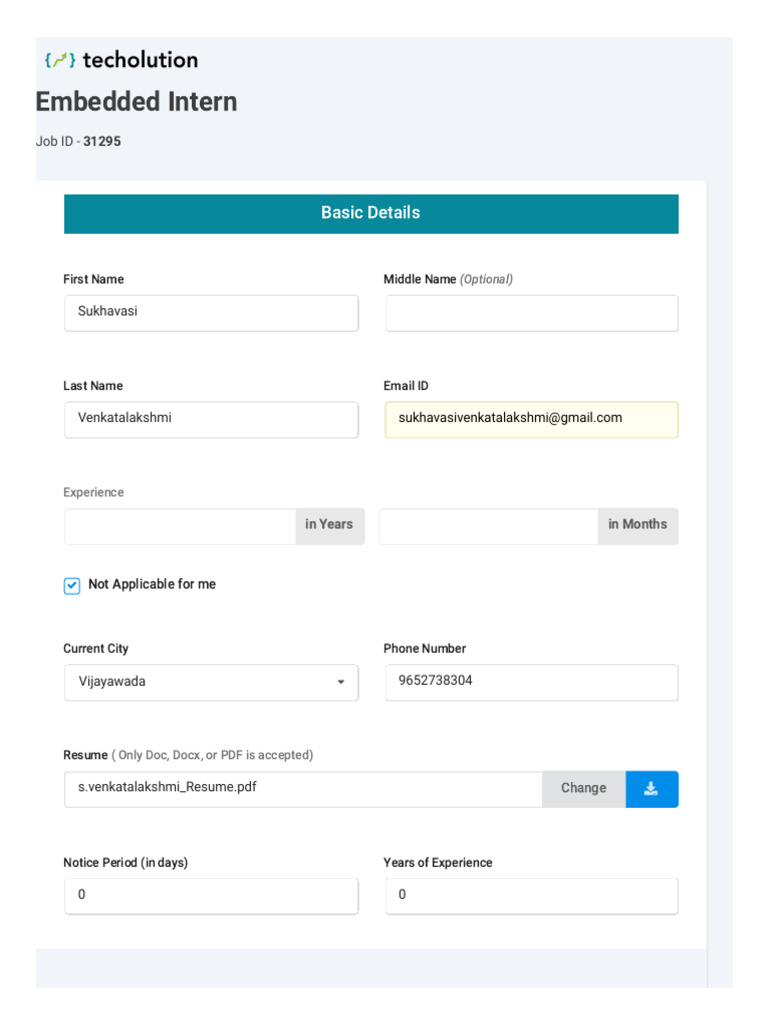Focus the First Name input field
Screen dimensions: 768x1024
[x=211, y=313]
